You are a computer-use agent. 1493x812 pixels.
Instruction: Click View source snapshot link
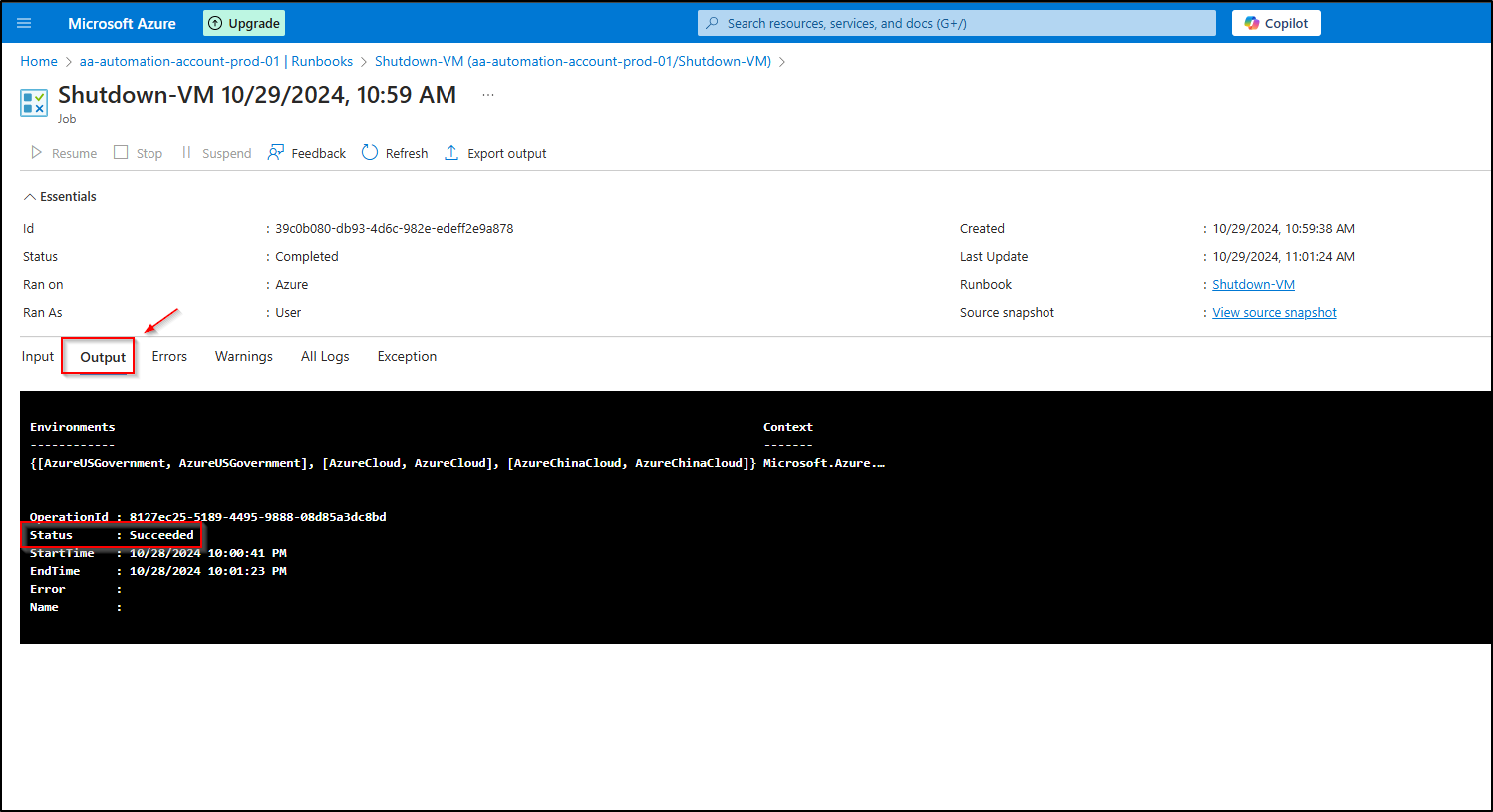(1274, 313)
